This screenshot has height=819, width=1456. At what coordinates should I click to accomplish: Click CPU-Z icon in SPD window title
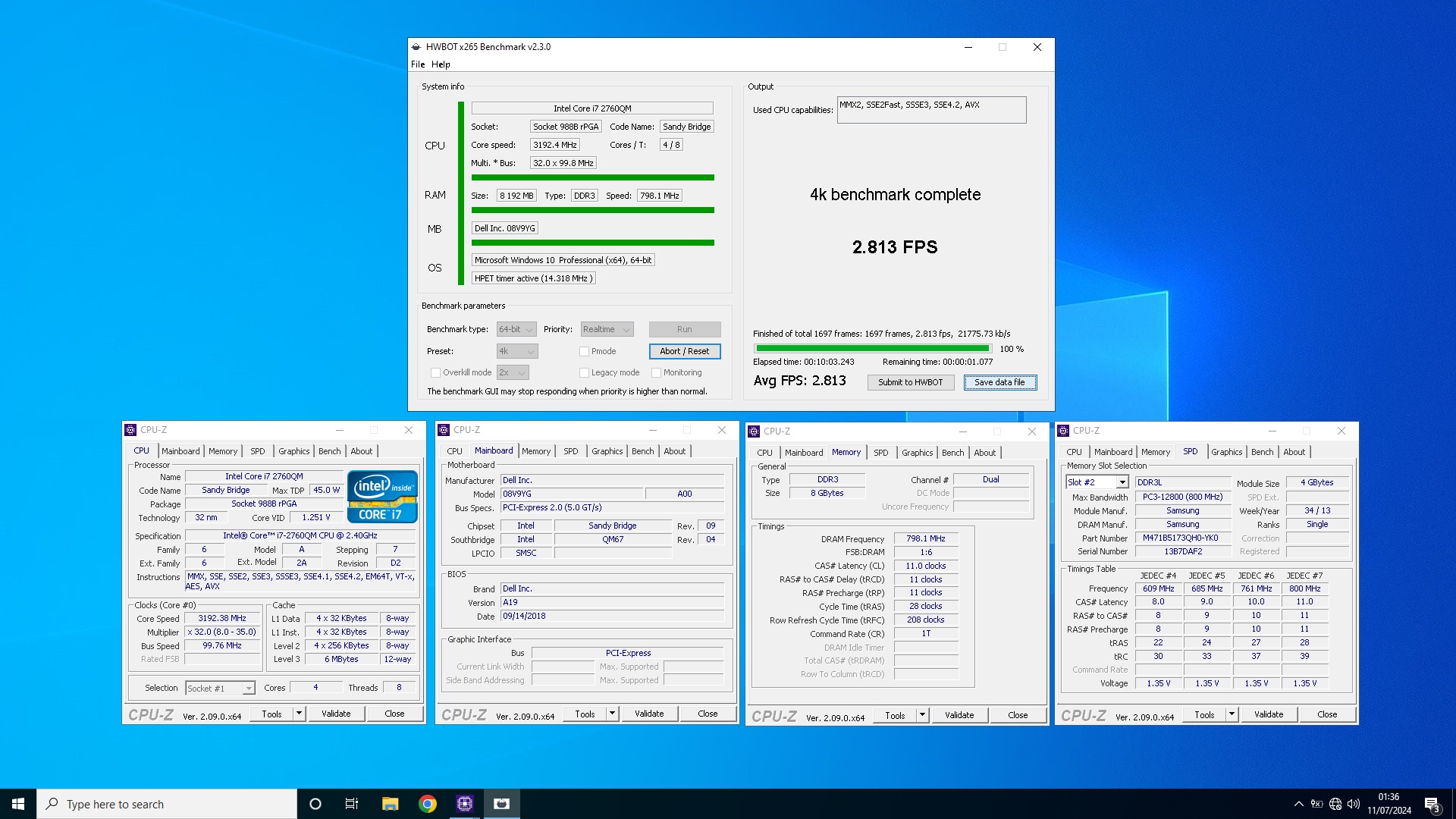[x=1063, y=431]
